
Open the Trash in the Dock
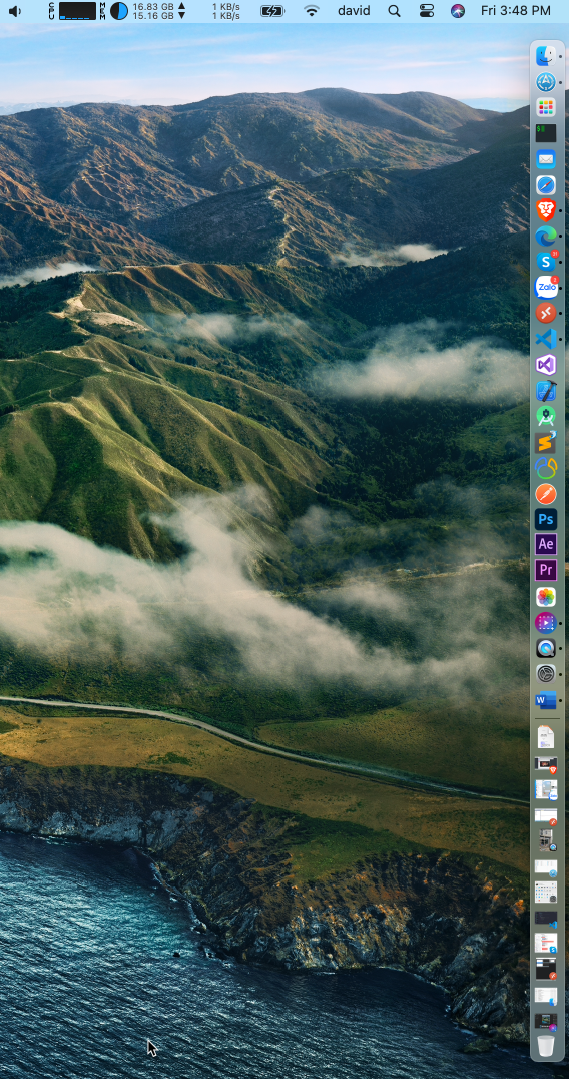[546, 1046]
